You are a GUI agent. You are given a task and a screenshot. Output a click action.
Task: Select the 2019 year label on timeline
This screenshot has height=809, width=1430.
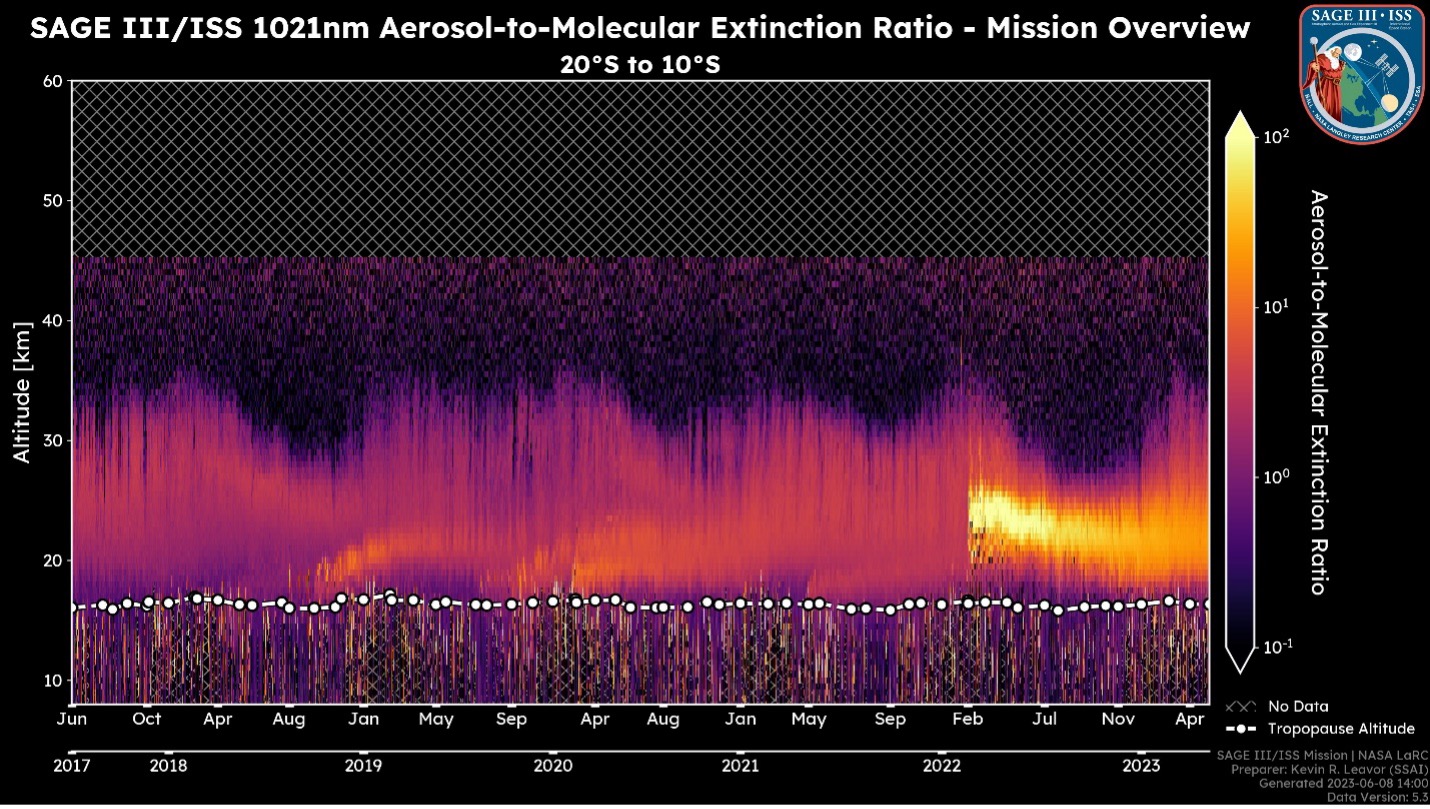coord(363,766)
